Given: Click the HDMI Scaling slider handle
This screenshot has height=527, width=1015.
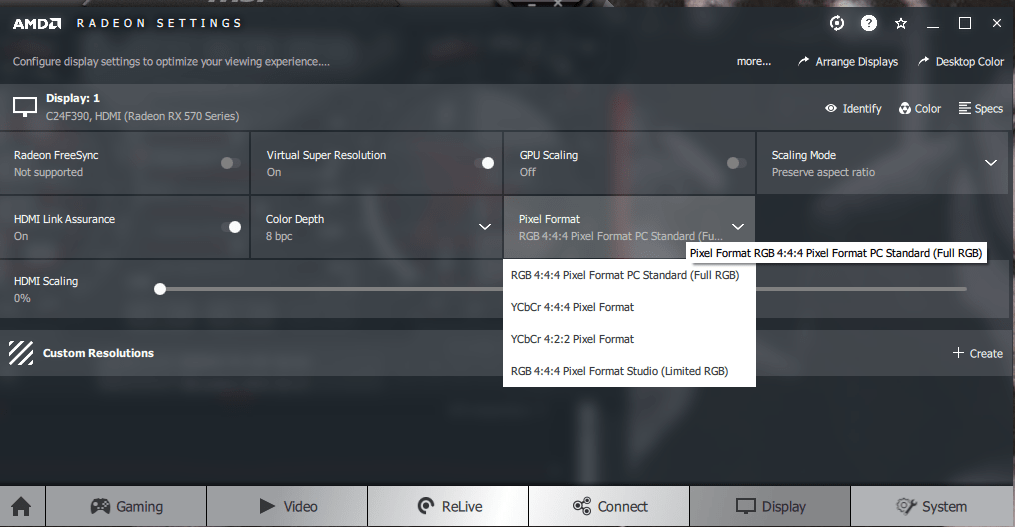Looking at the screenshot, I should tap(160, 289).
